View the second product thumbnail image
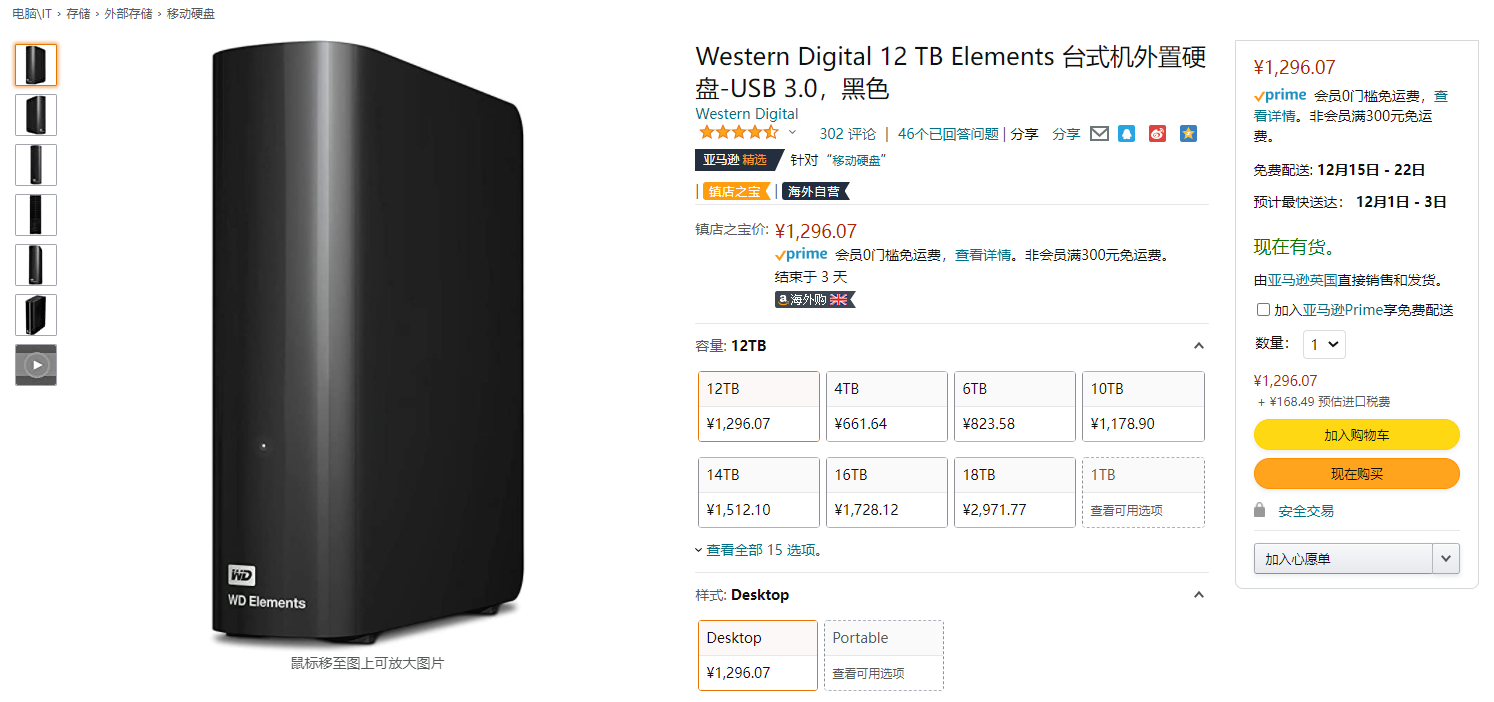Screen dimensions: 1494x702 click(36, 115)
